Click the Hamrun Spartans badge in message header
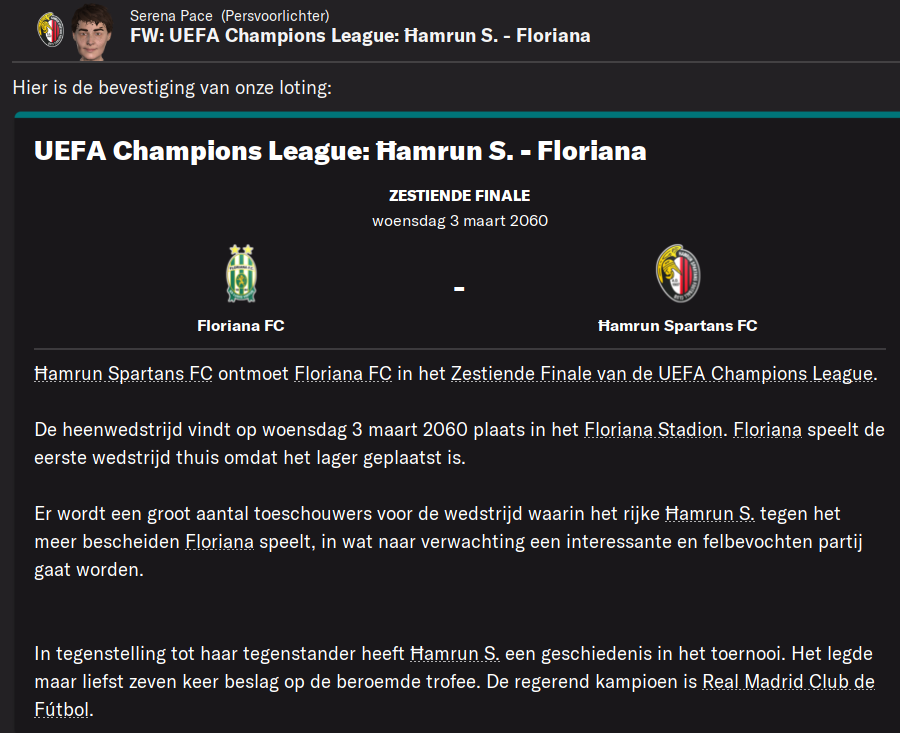 click(x=51, y=29)
